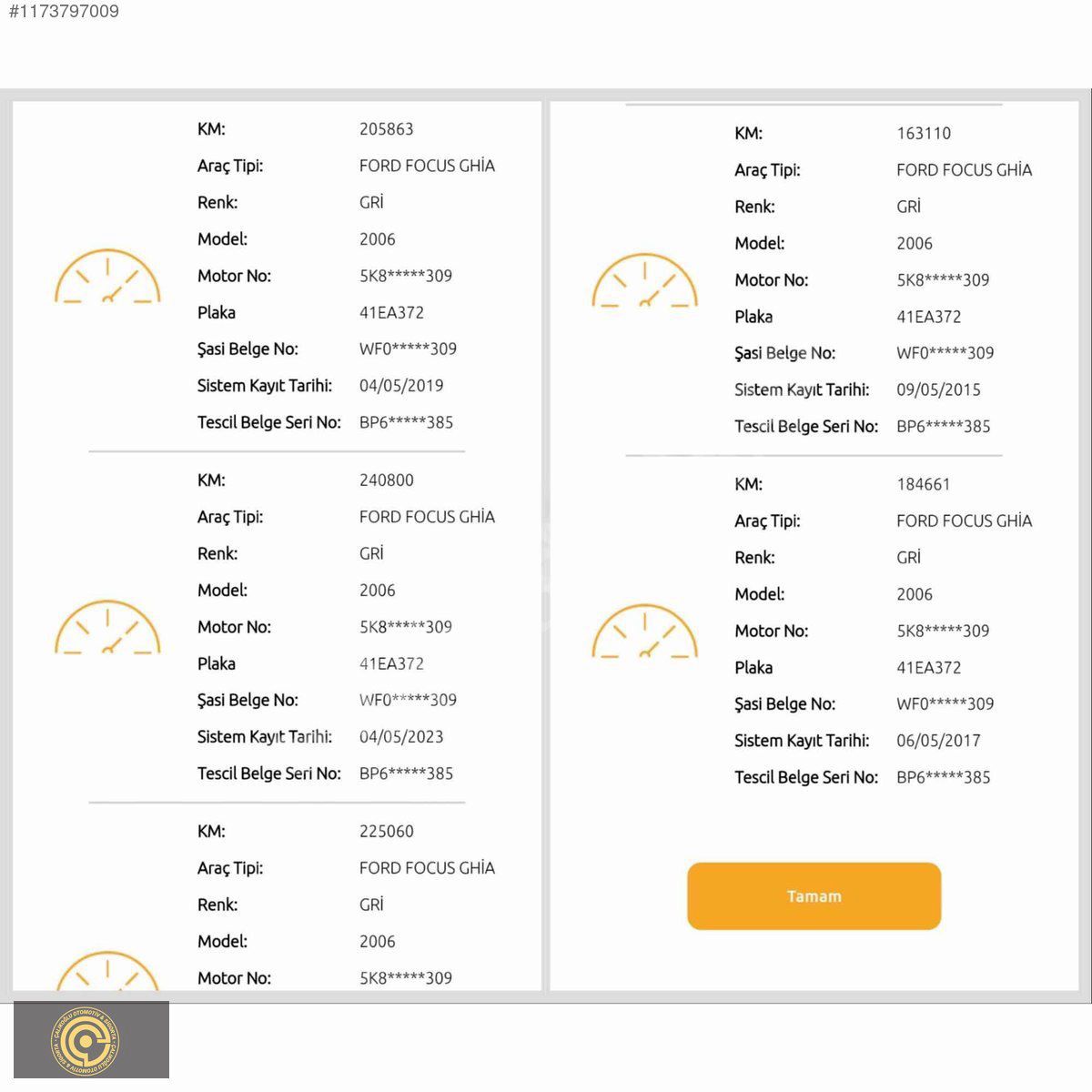This screenshot has height=1092, width=1092.
Task: Select the KM value 184661
Action: 924,485
